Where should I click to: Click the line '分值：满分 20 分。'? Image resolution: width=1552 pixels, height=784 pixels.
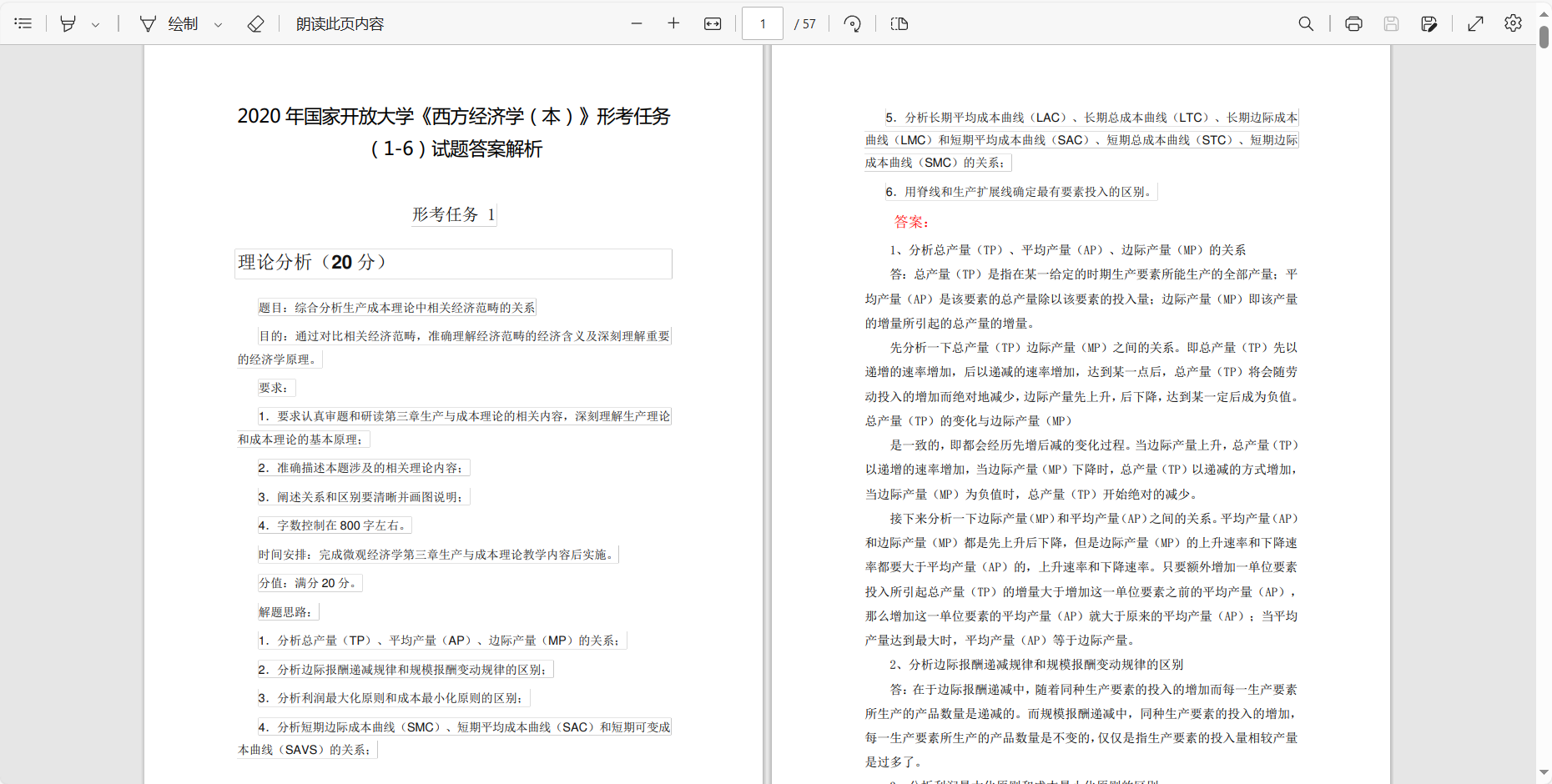(310, 583)
